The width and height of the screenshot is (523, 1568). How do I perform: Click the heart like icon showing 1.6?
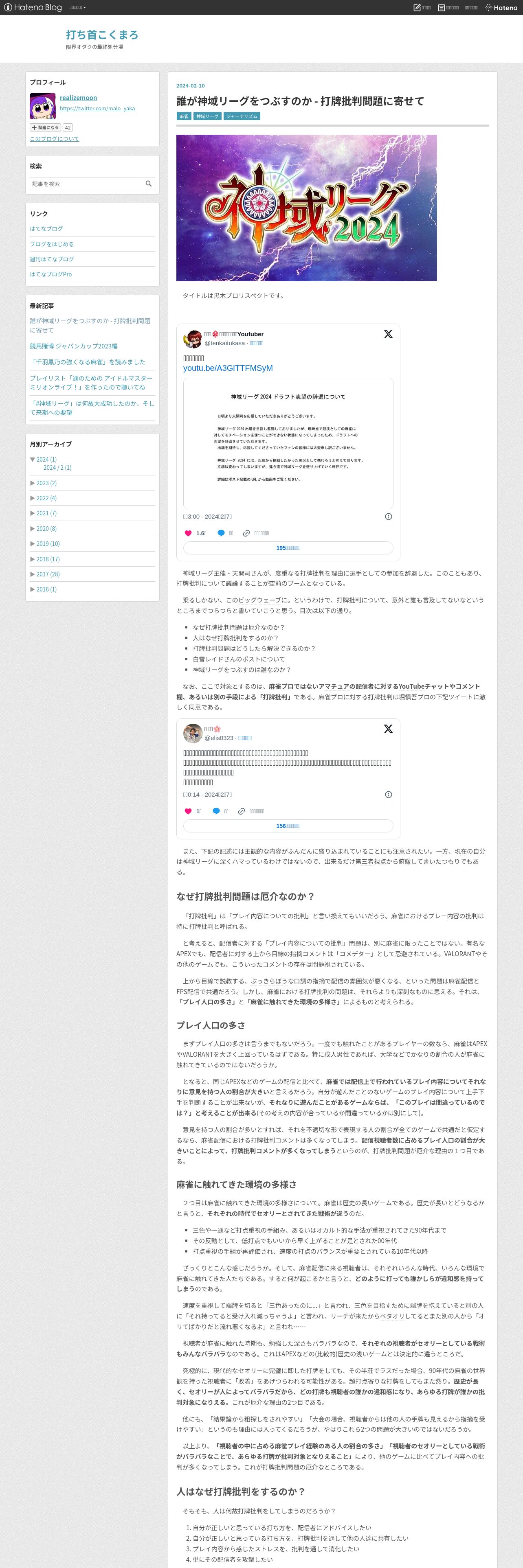pos(188,533)
